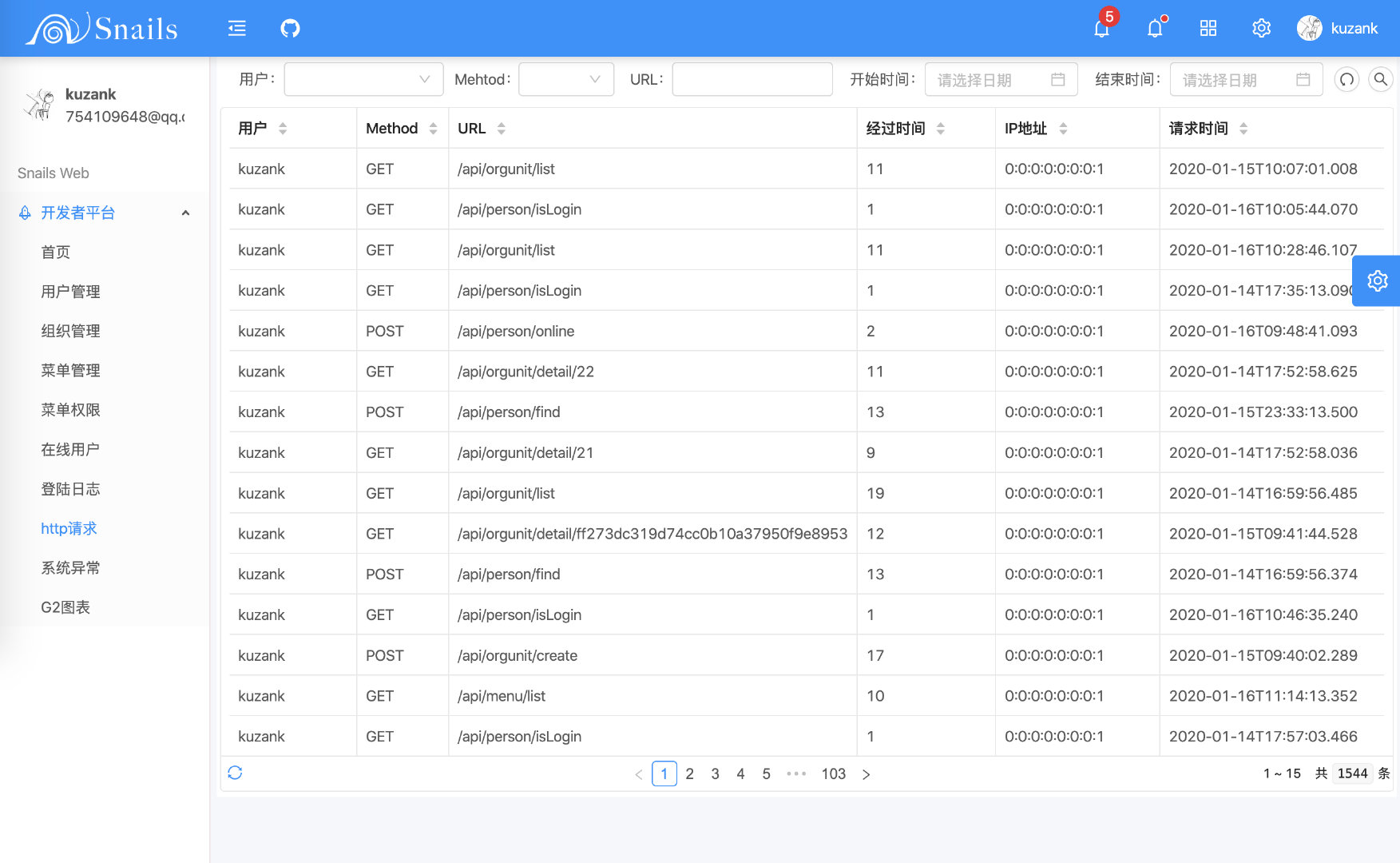Viewport: 1400px width, 863px height.
Task: Click the sidebar email 754109648@qq
Action: [125, 117]
